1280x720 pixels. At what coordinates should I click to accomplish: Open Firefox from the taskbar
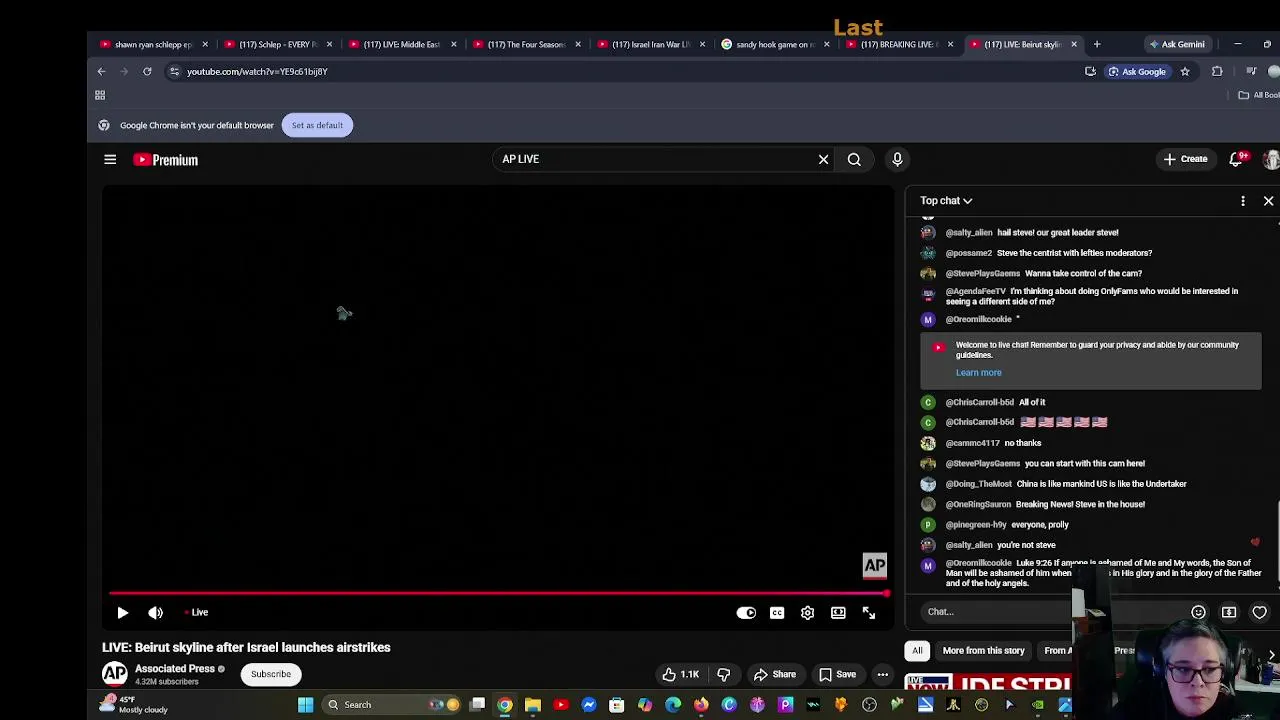[x=701, y=705]
